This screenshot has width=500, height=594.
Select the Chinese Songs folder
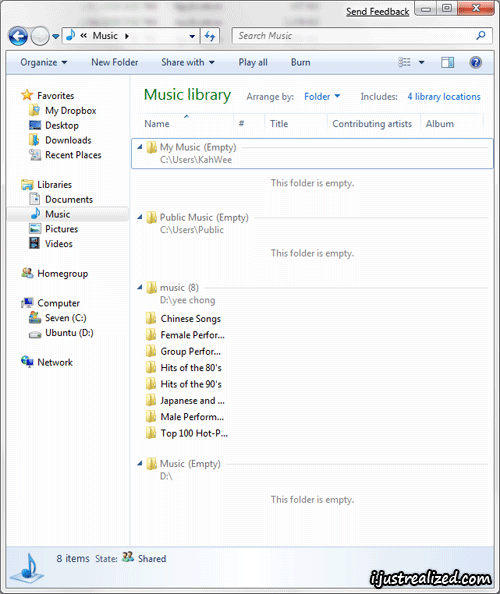click(x=183, y=318)
